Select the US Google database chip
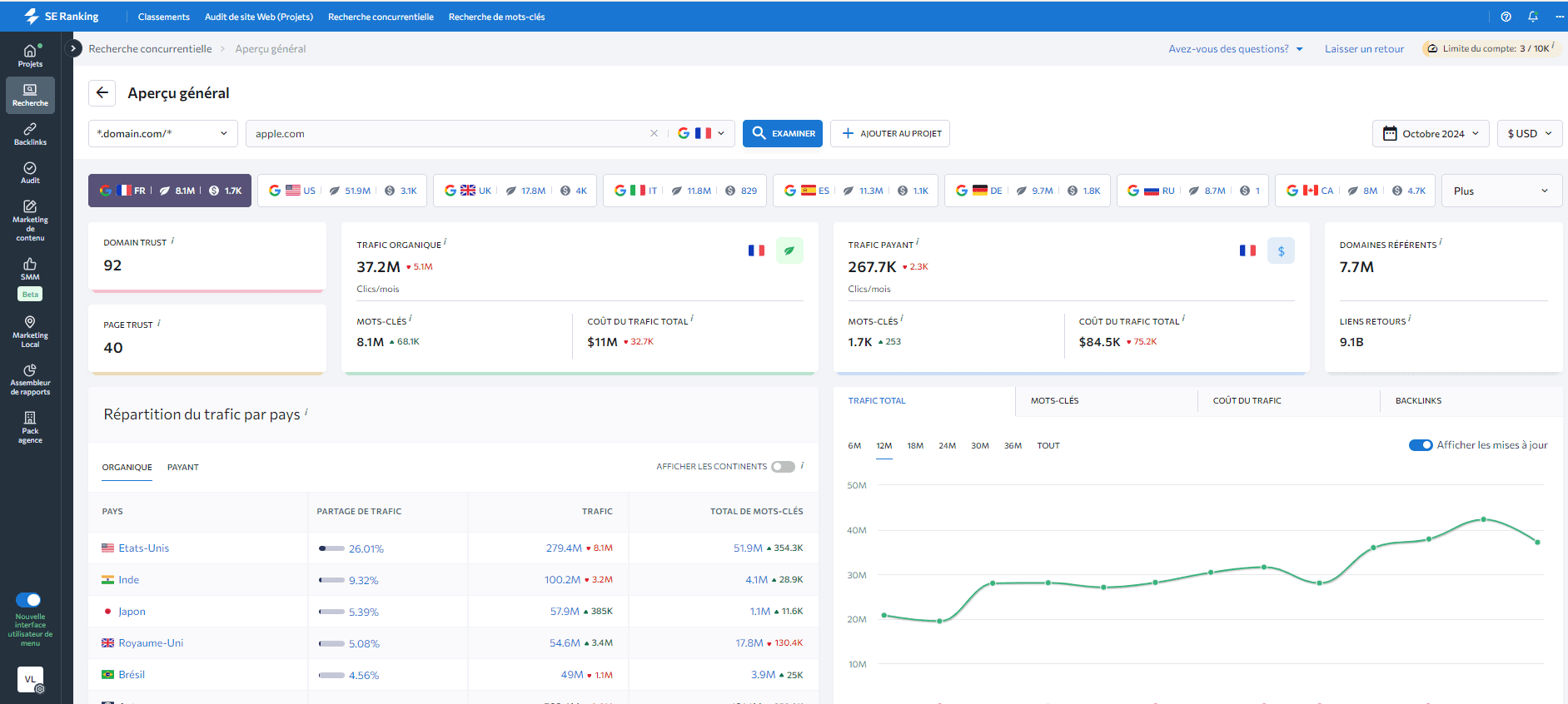Screen dimensions: 1568x704 (x=342, y=191)
